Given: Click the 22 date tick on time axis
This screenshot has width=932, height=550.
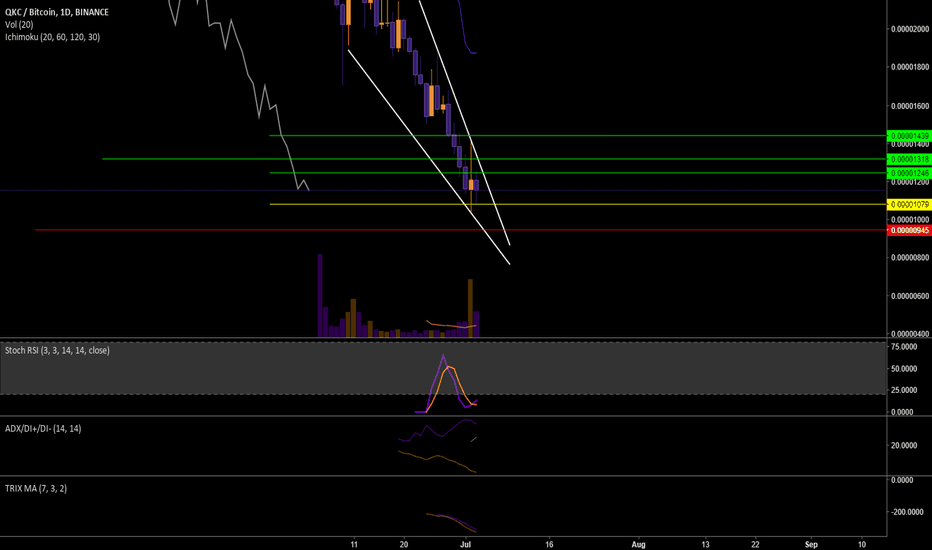Looking at the screenshot, I should pyautogui.click(x=755, y=544).
